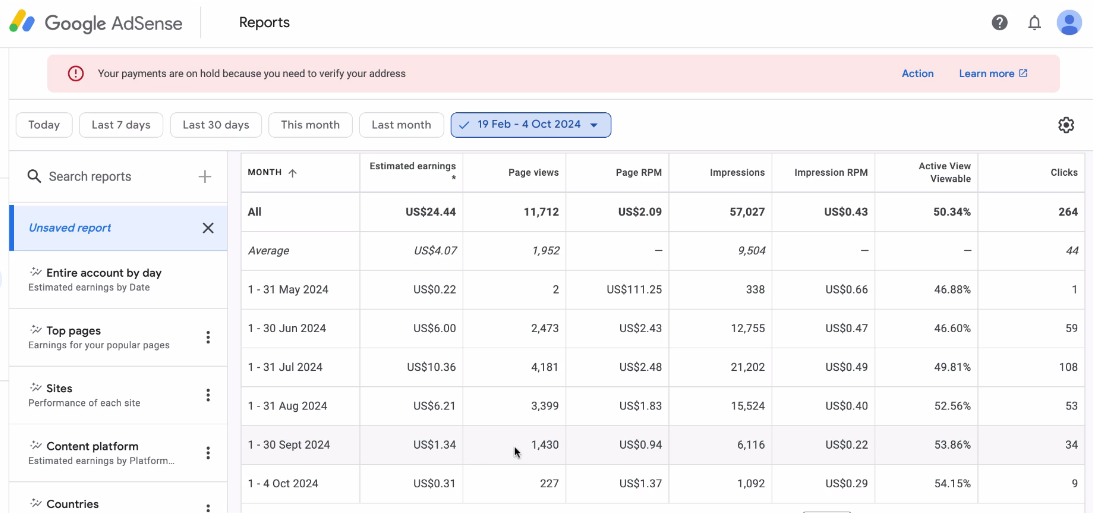1093x513 pixels.
Task: Select the 1 - 31 Jul 2024 row
Action: point(663,367)
